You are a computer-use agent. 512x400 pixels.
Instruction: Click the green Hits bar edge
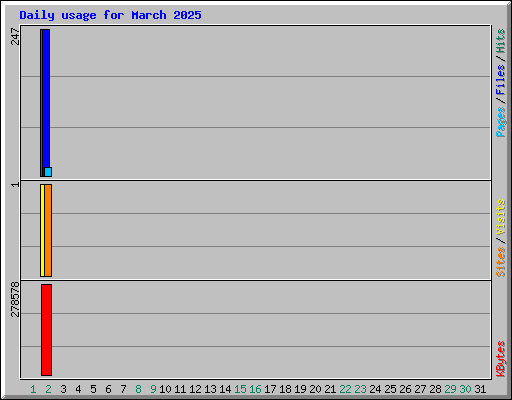coord(41,103)
